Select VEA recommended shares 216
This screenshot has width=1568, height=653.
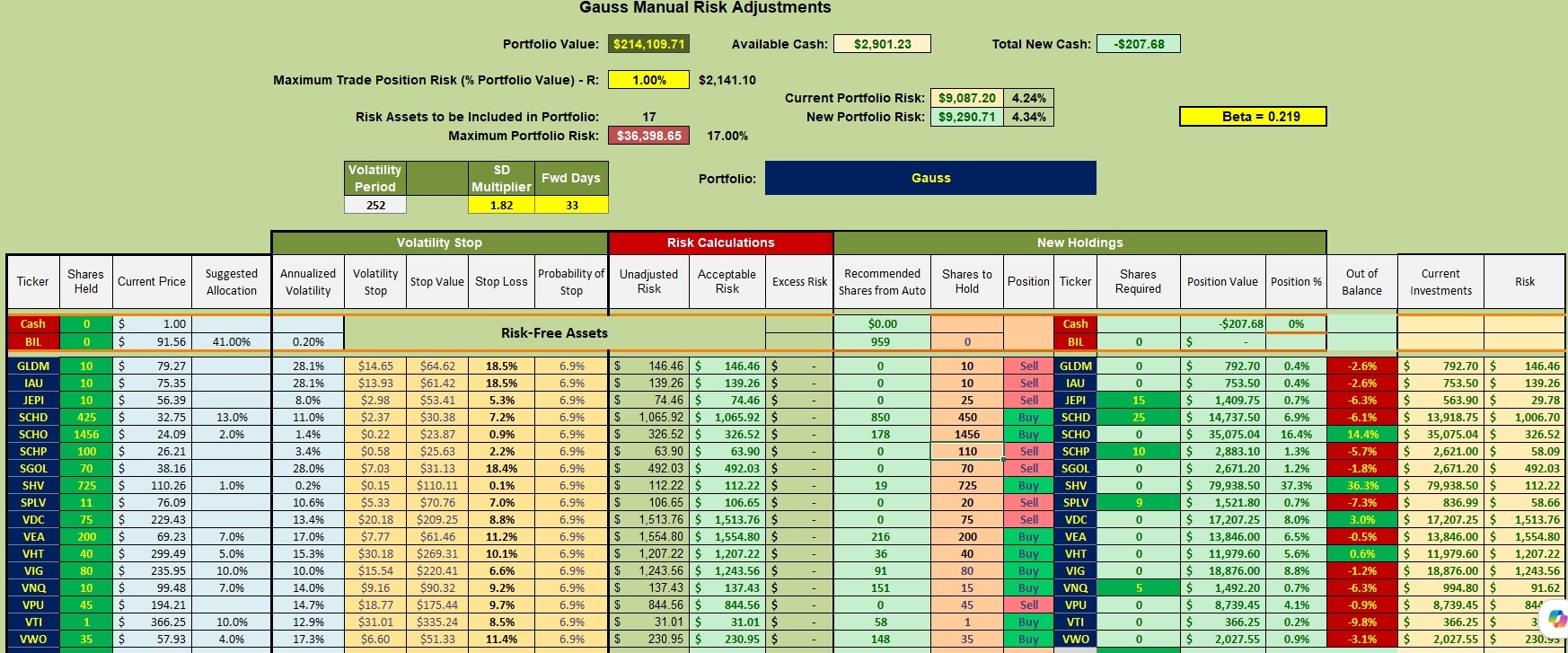(x=881, y=536)
